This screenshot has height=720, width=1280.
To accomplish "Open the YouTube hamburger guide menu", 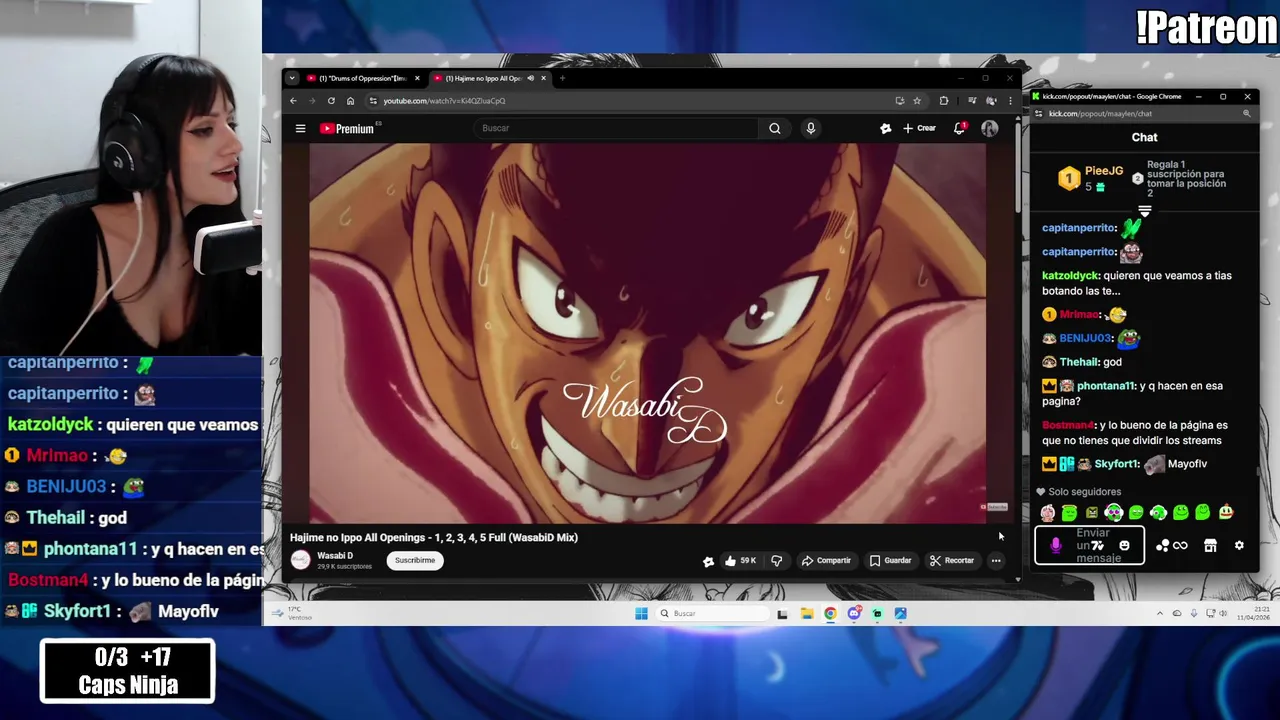I will click(x=300, y=128).
